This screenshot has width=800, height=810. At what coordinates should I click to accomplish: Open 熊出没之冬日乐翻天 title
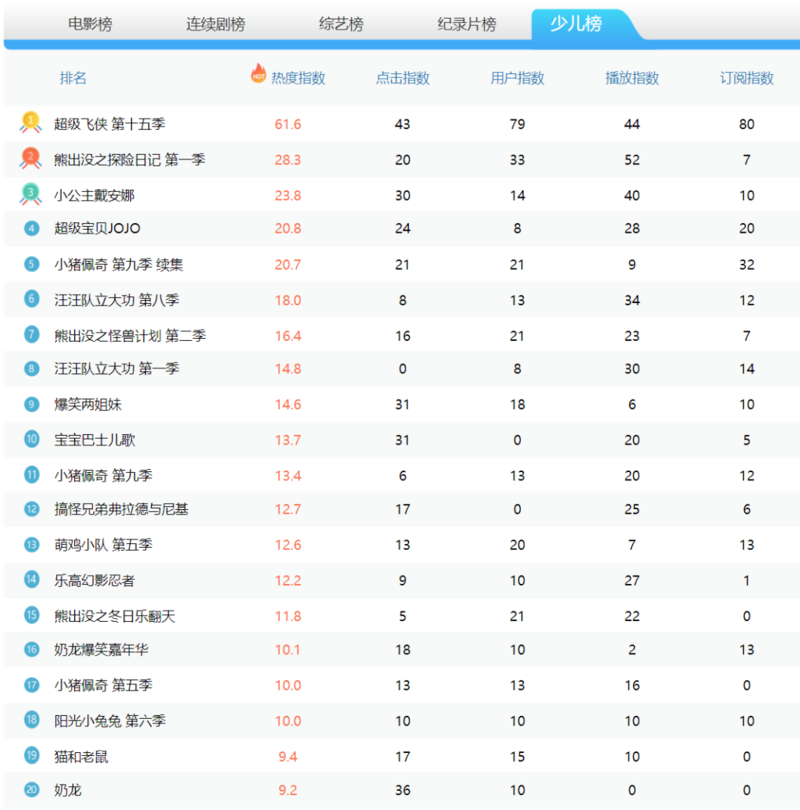(114, 616)
